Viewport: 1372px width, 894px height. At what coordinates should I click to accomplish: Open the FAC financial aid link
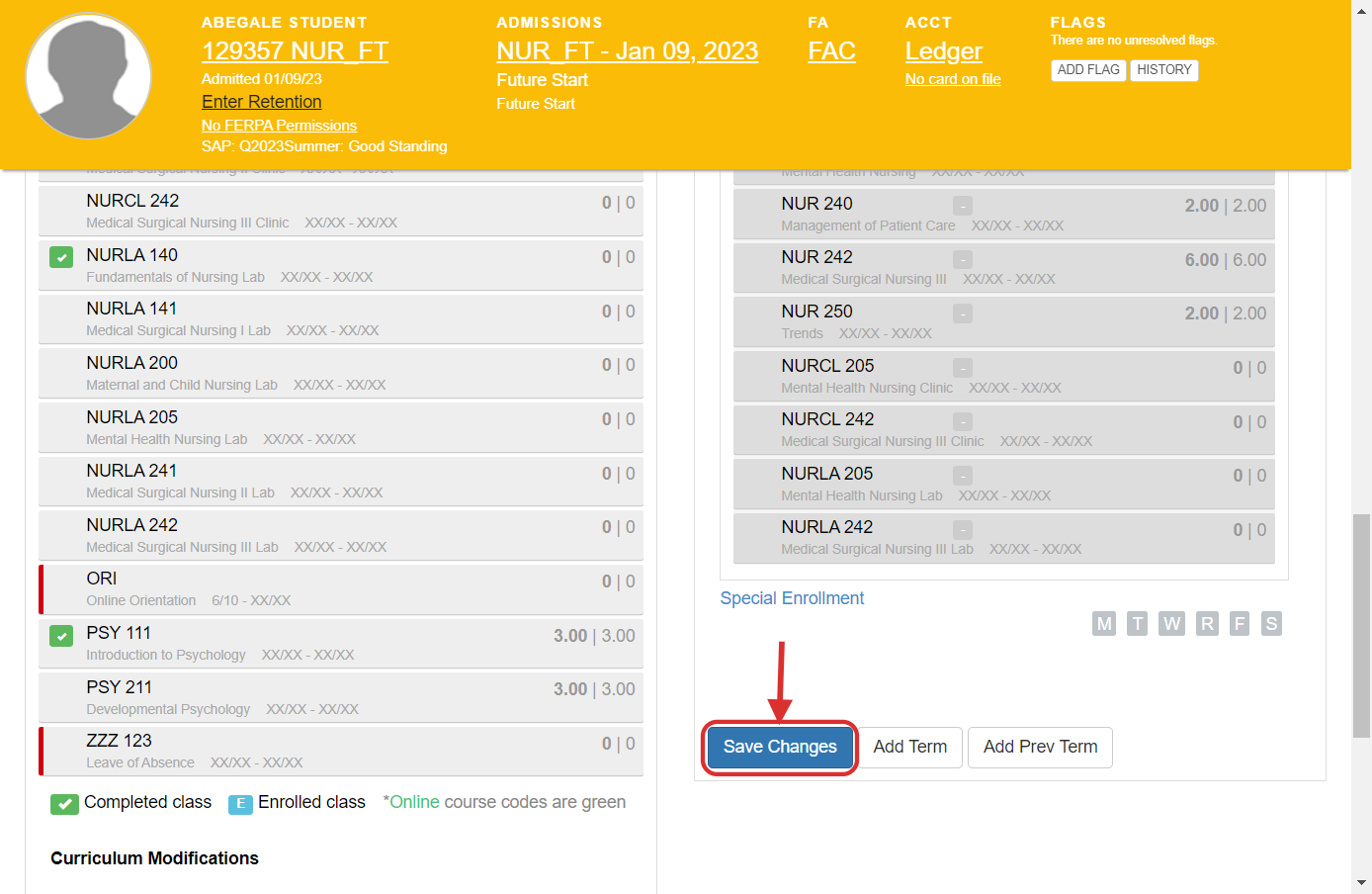[831, 51]
